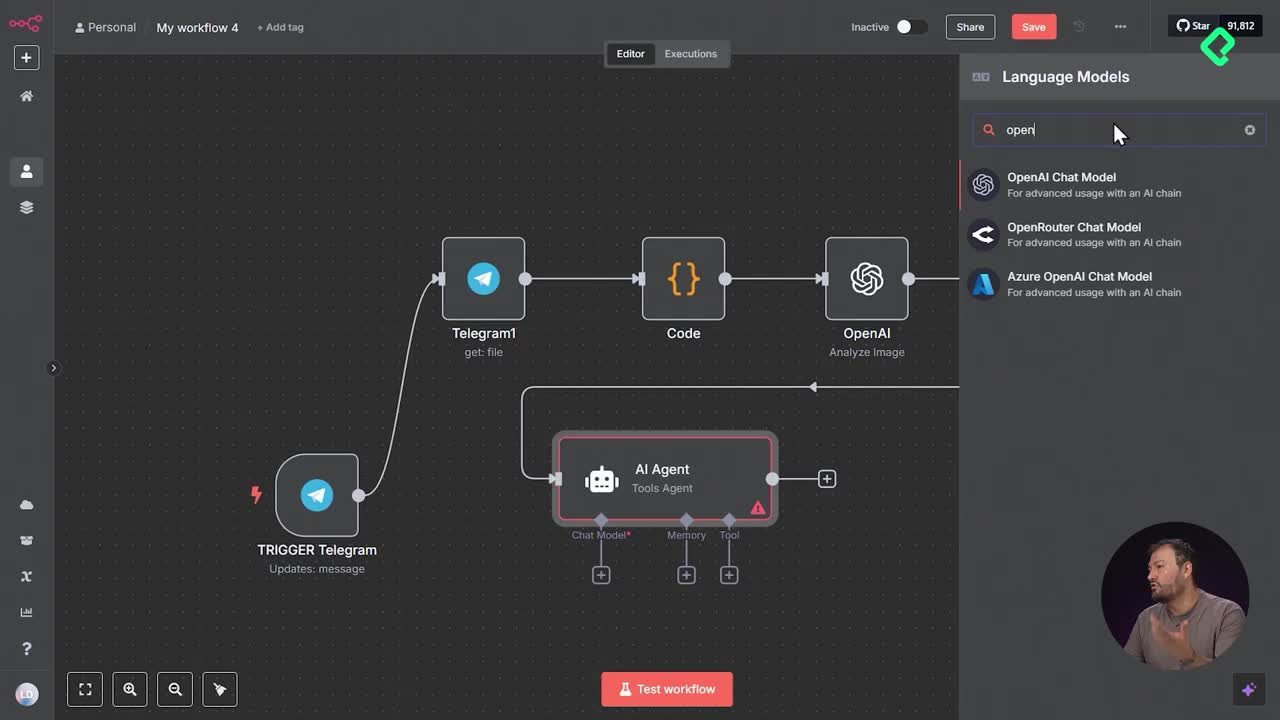Viewport: 1280px width, 720px height.
Task: Open the OpenAI Analyze Image node
Action: (866, 279)
